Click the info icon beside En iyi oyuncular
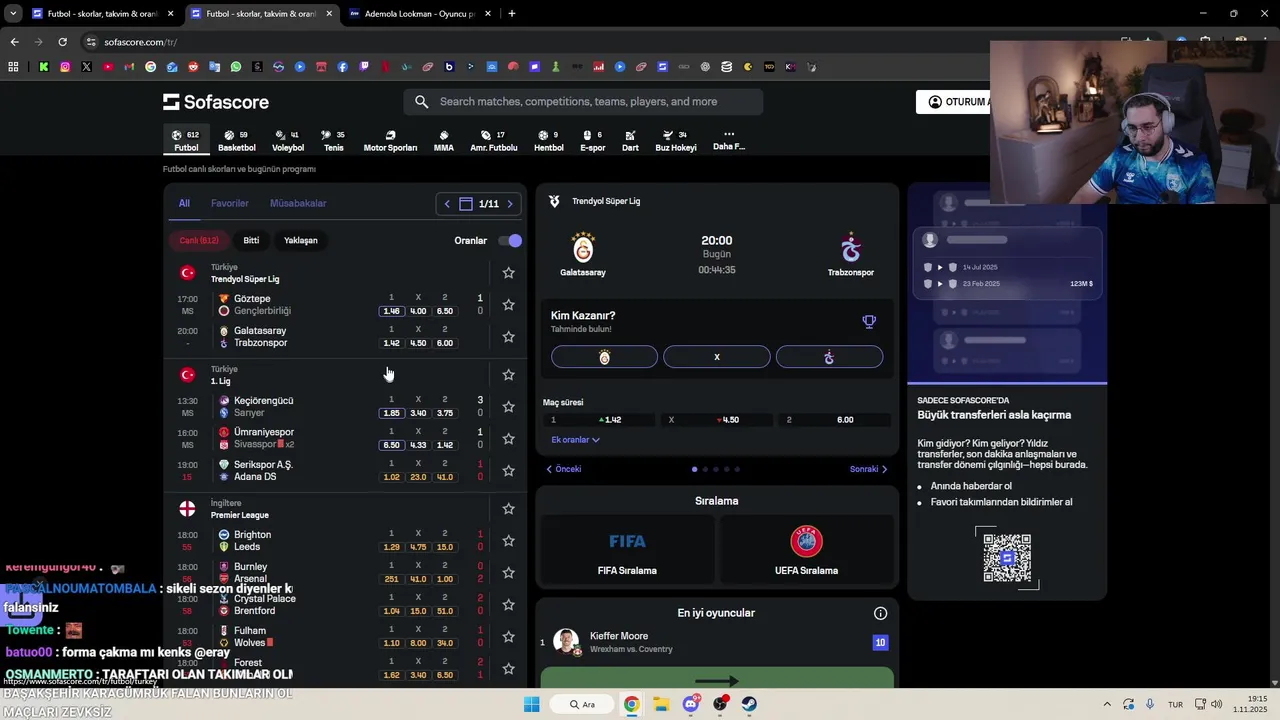Viewport: 1280px width, 720px height. tap(881, 613)
